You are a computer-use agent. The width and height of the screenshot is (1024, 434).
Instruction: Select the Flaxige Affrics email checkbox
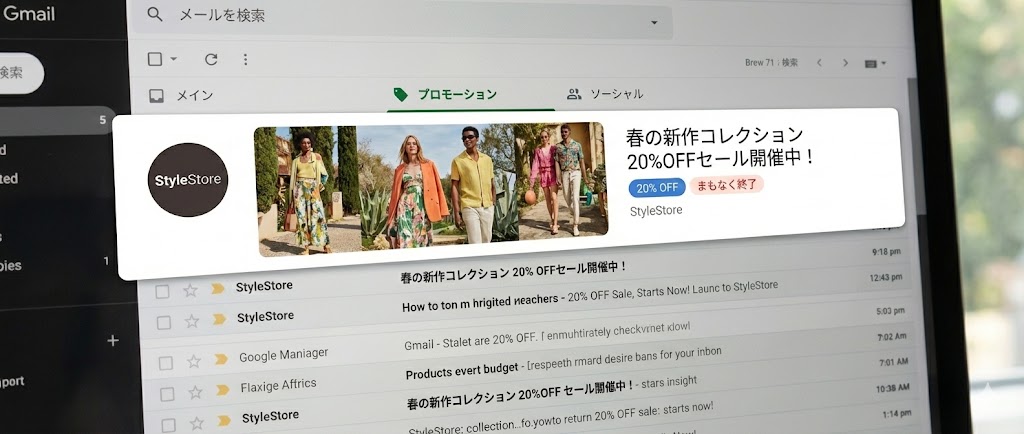[x=167, y=394]
